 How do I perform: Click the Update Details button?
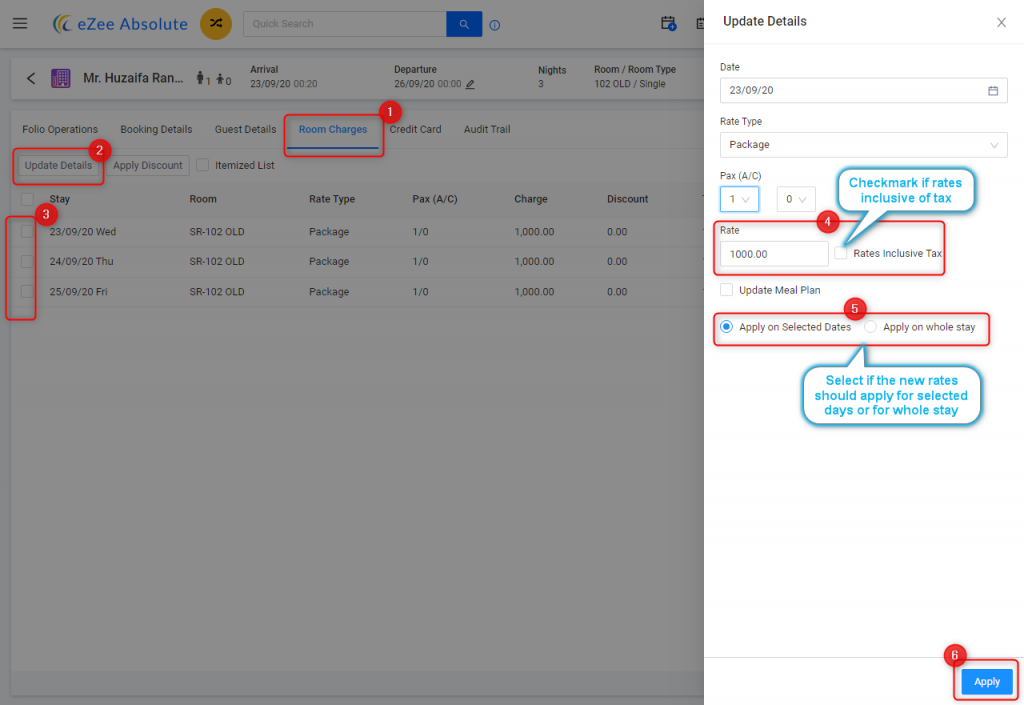(x=58, y=166)
